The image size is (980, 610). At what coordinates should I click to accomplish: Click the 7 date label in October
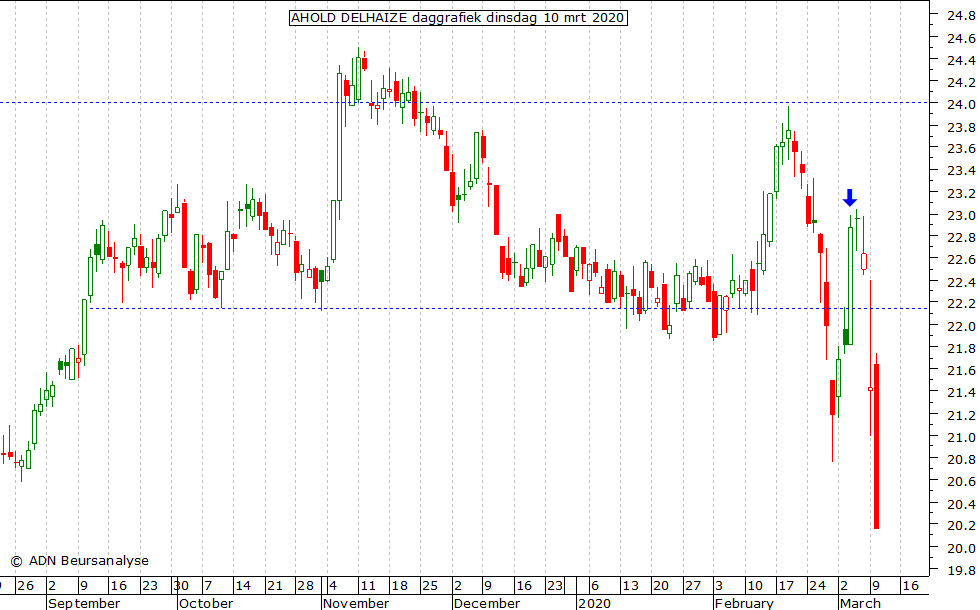(209, 586)
